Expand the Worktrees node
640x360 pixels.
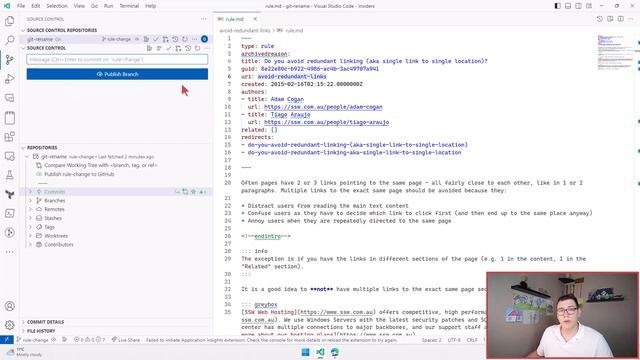(30, 236)
